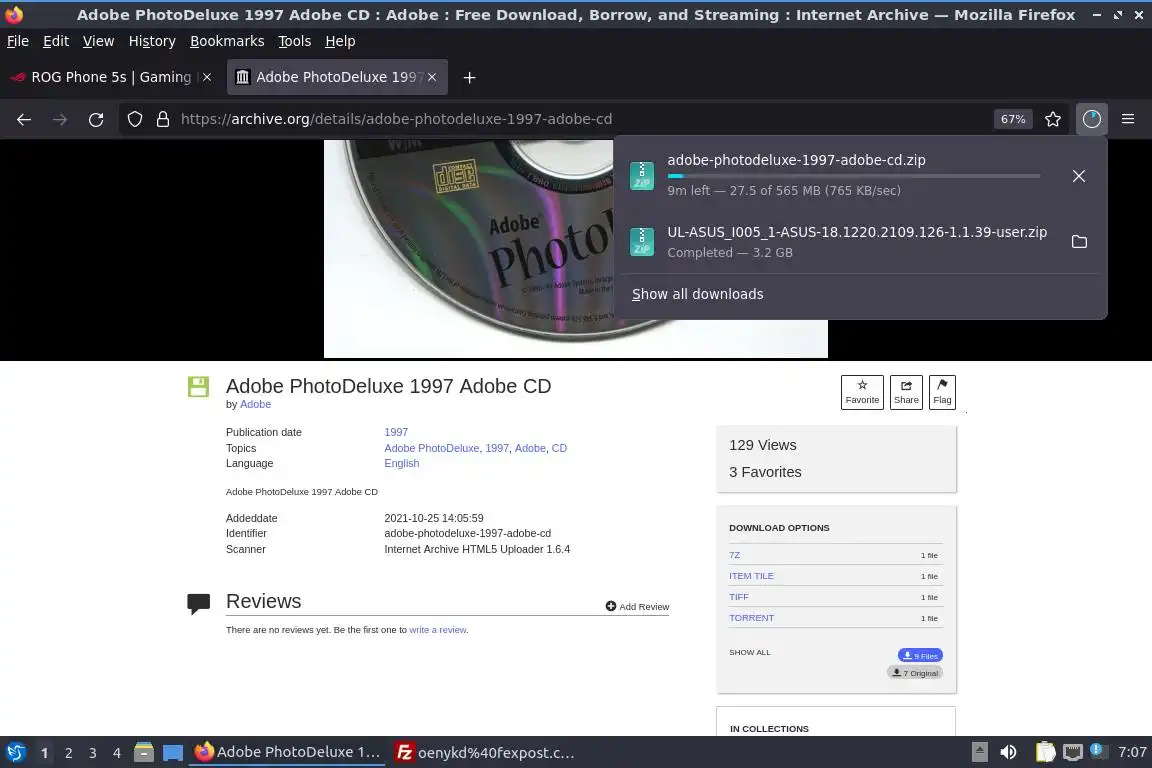
Task: Open the View menu
Action: (x=98, y=41)
